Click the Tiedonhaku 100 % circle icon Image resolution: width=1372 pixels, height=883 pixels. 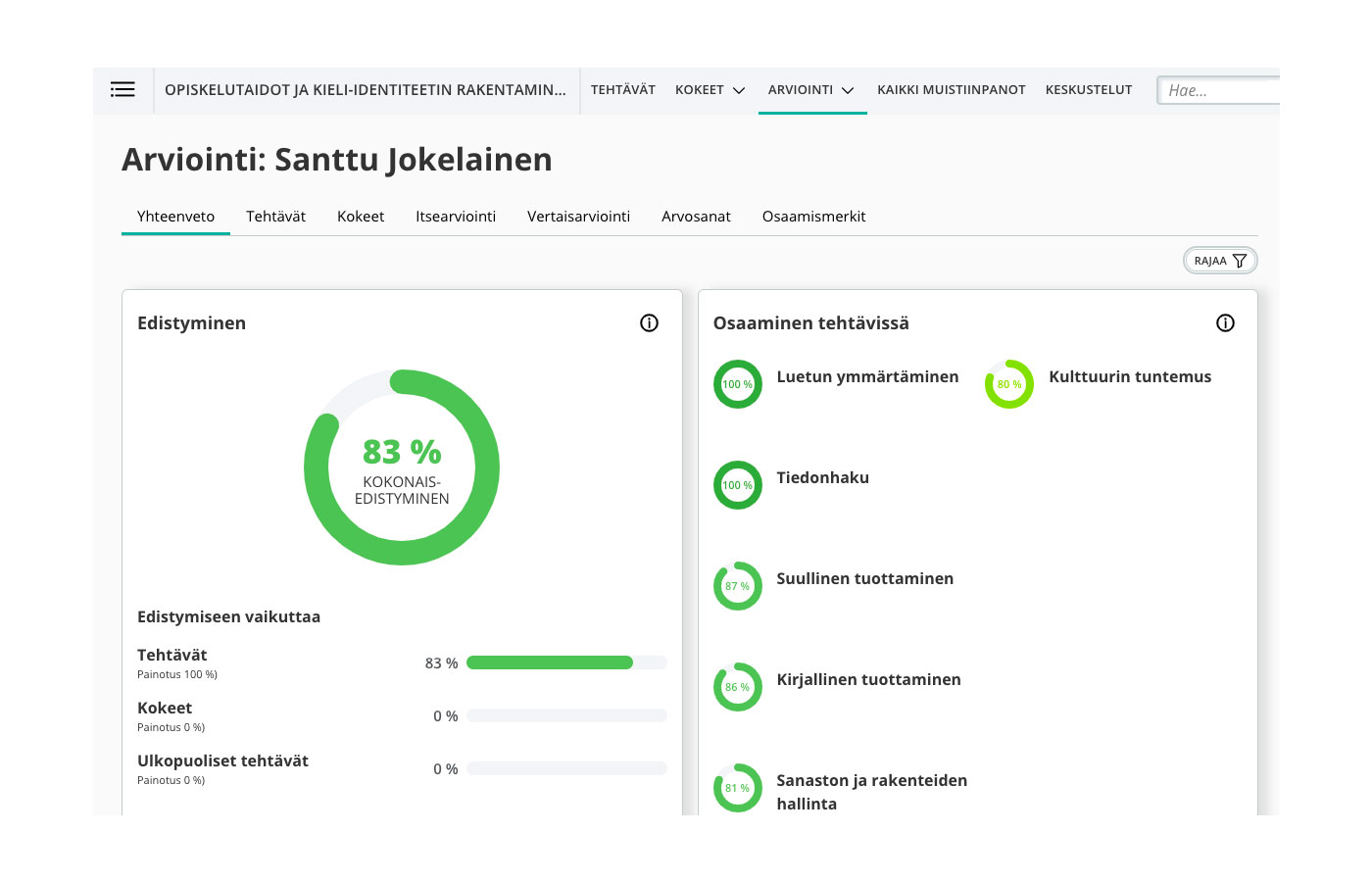point(737,485)
